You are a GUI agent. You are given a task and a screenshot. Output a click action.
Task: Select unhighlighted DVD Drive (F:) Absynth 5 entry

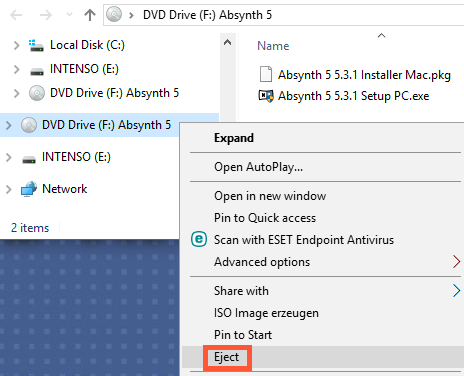tap(114, 93)
